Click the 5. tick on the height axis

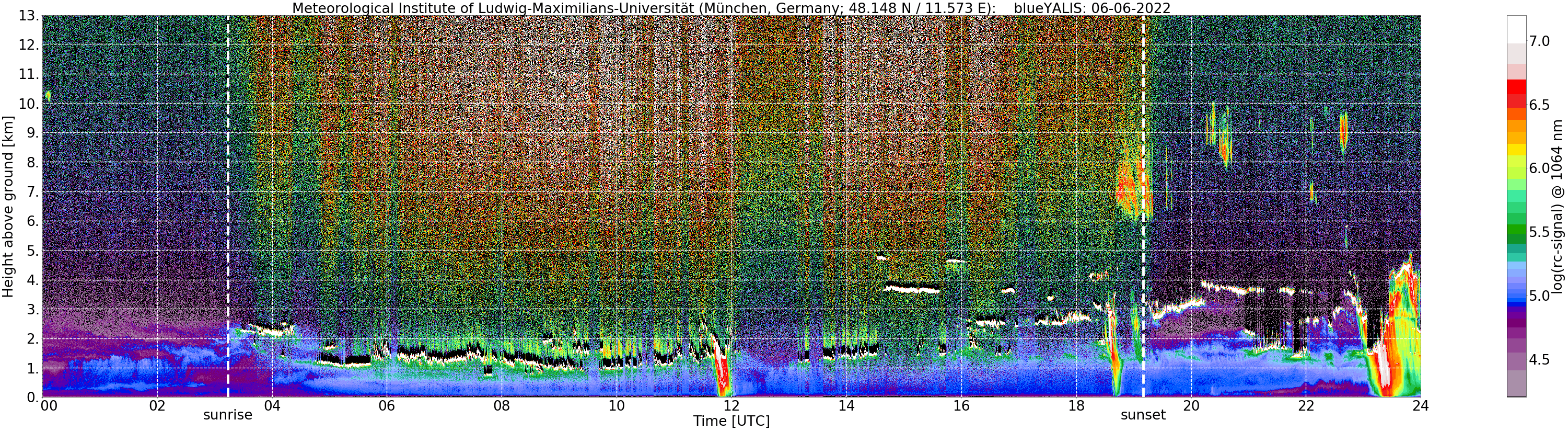[32, 251]
